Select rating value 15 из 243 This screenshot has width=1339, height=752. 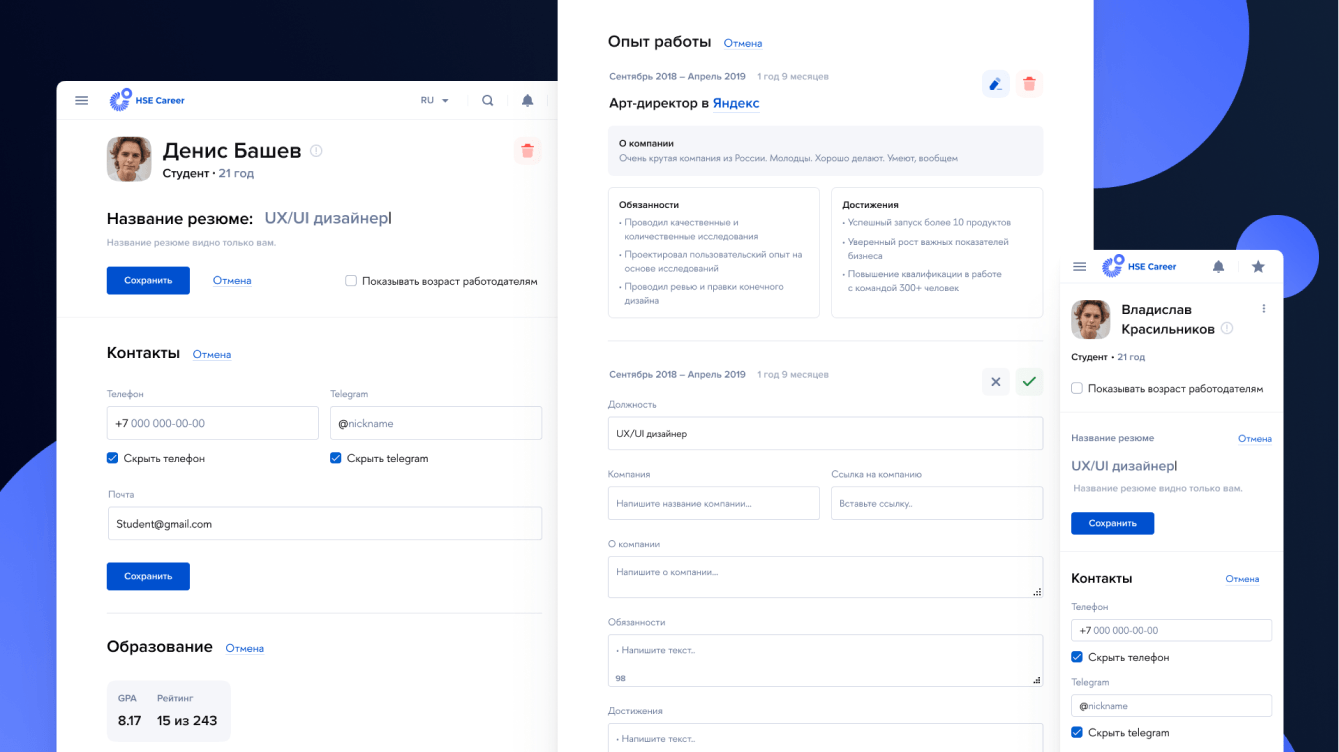tap(187, 720)
